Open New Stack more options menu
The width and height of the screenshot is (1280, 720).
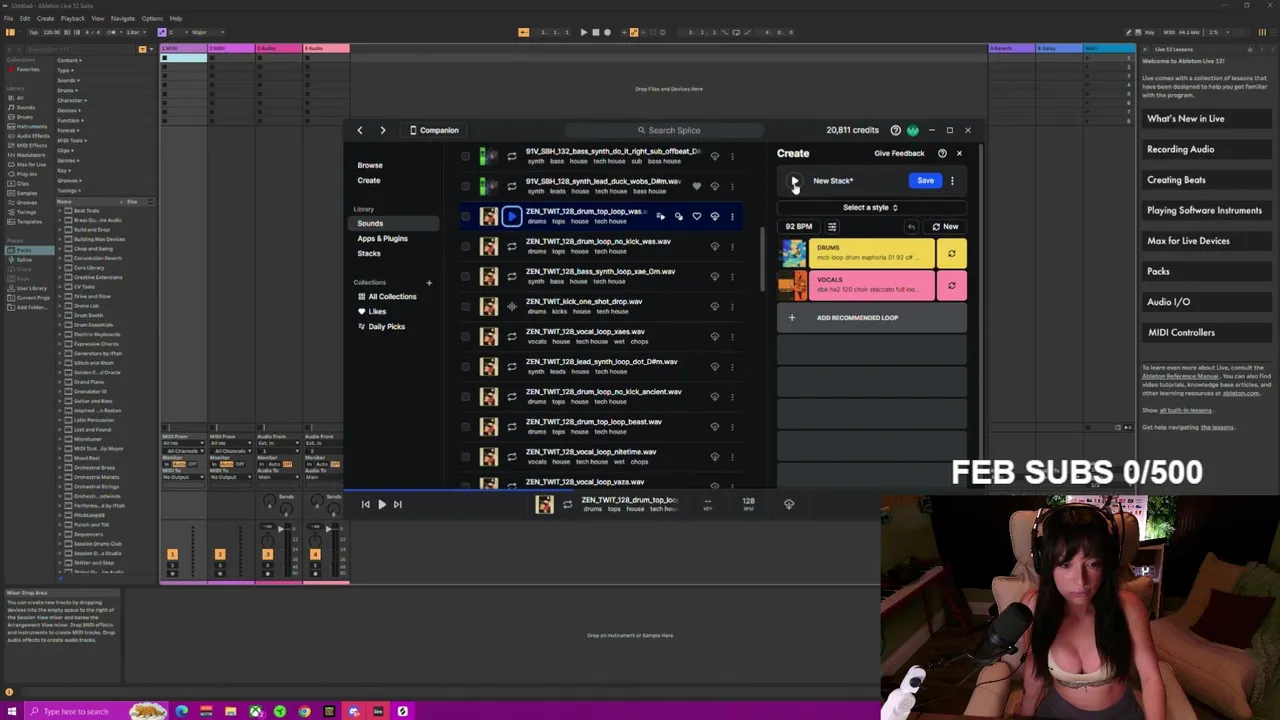[x=952, y=181]
